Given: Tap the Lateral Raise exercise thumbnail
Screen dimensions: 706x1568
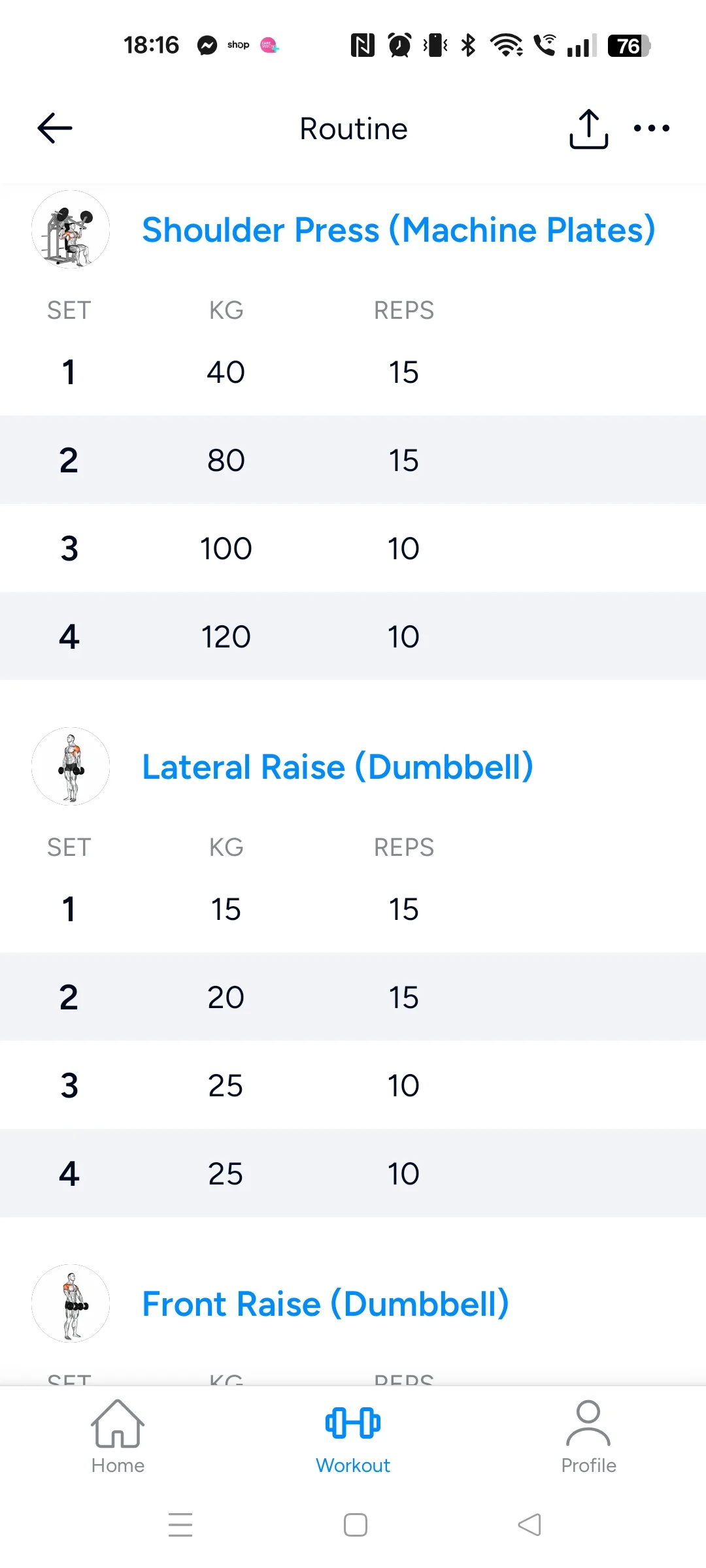Looking at the screenshot, I should (71, 766).
